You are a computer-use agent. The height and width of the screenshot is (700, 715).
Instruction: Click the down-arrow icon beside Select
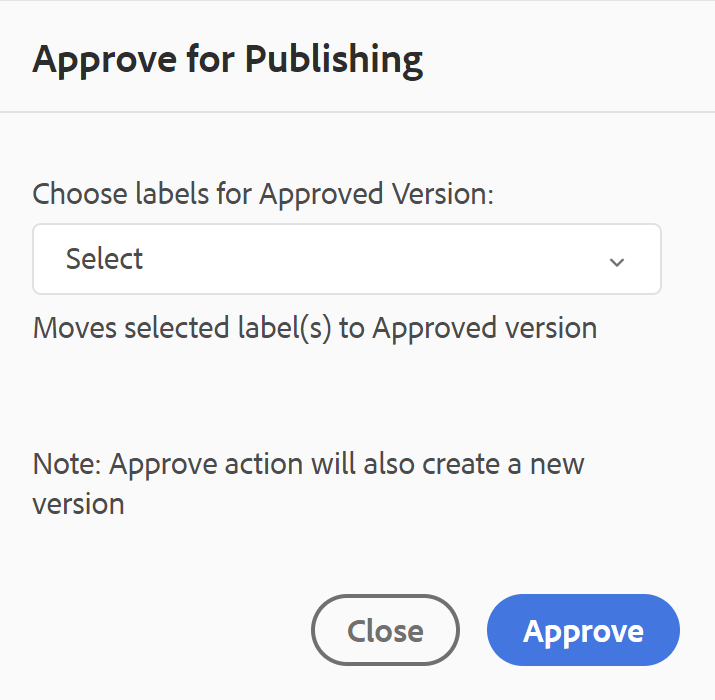[617, 261]
